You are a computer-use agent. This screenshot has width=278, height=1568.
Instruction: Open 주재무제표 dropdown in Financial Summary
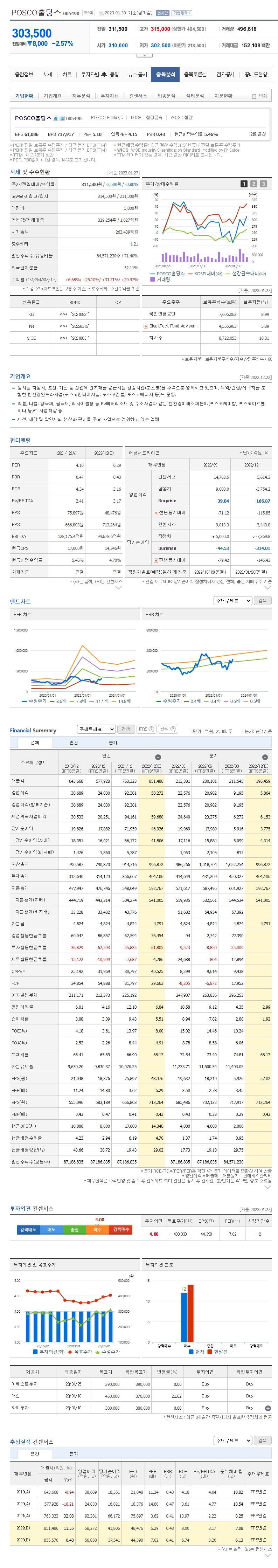[96, 728]
